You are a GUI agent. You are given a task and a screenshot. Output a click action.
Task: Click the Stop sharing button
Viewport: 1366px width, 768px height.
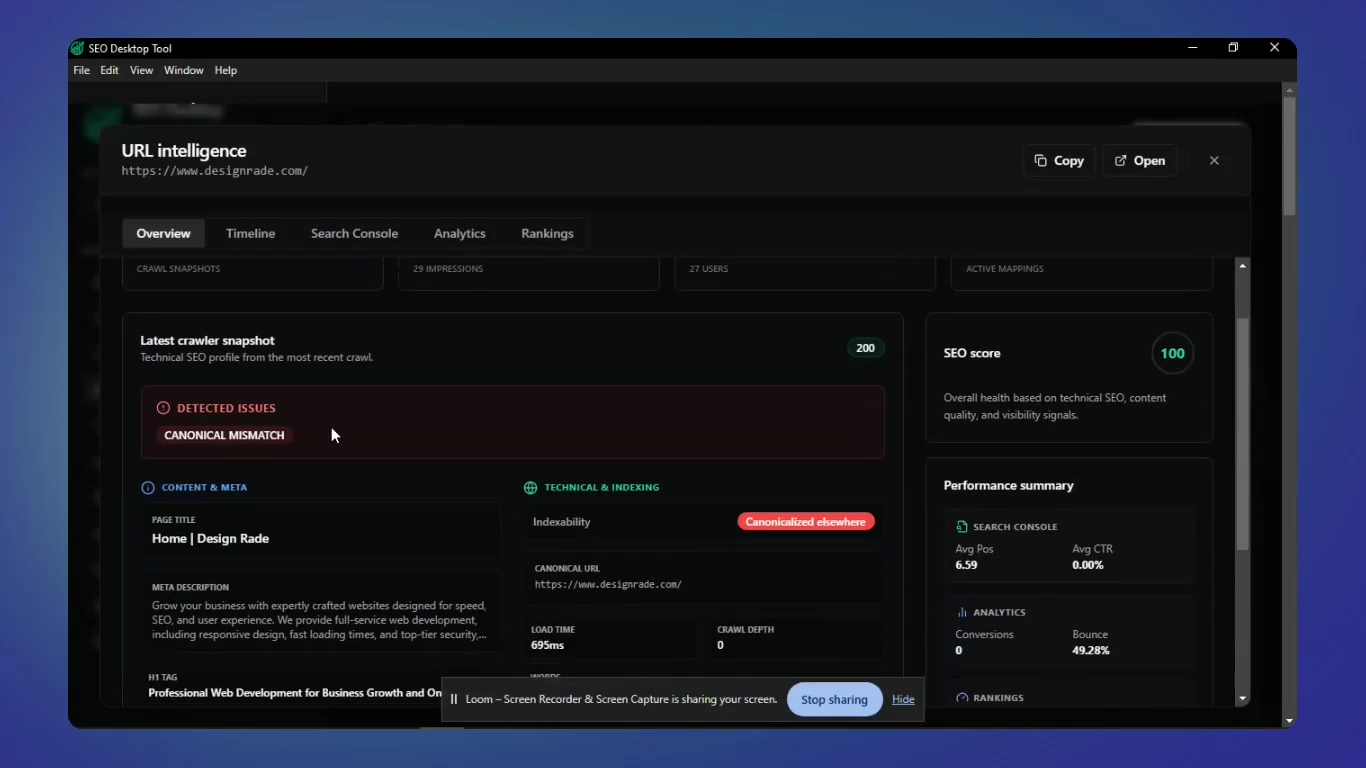tap(835, 700)
